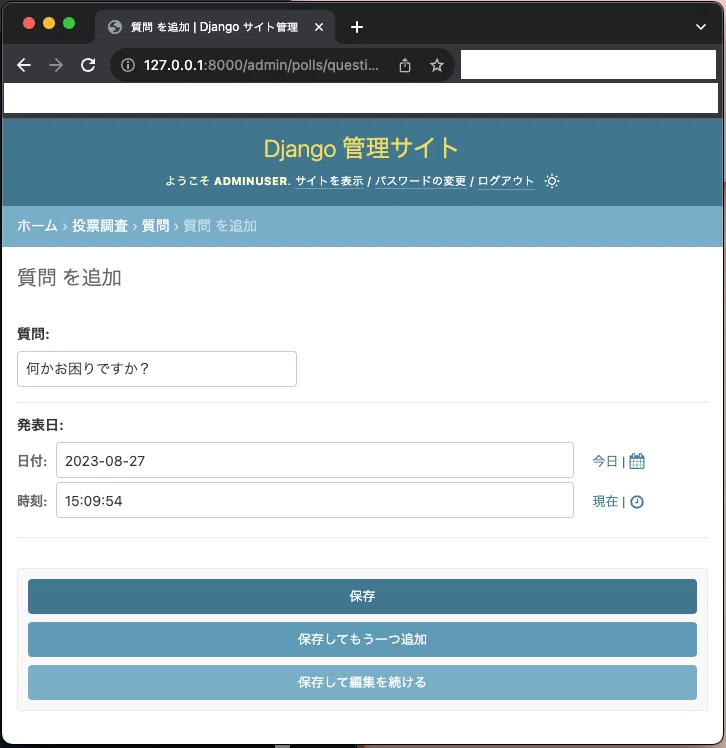Focus the 日付 date input field

point(315,460)
